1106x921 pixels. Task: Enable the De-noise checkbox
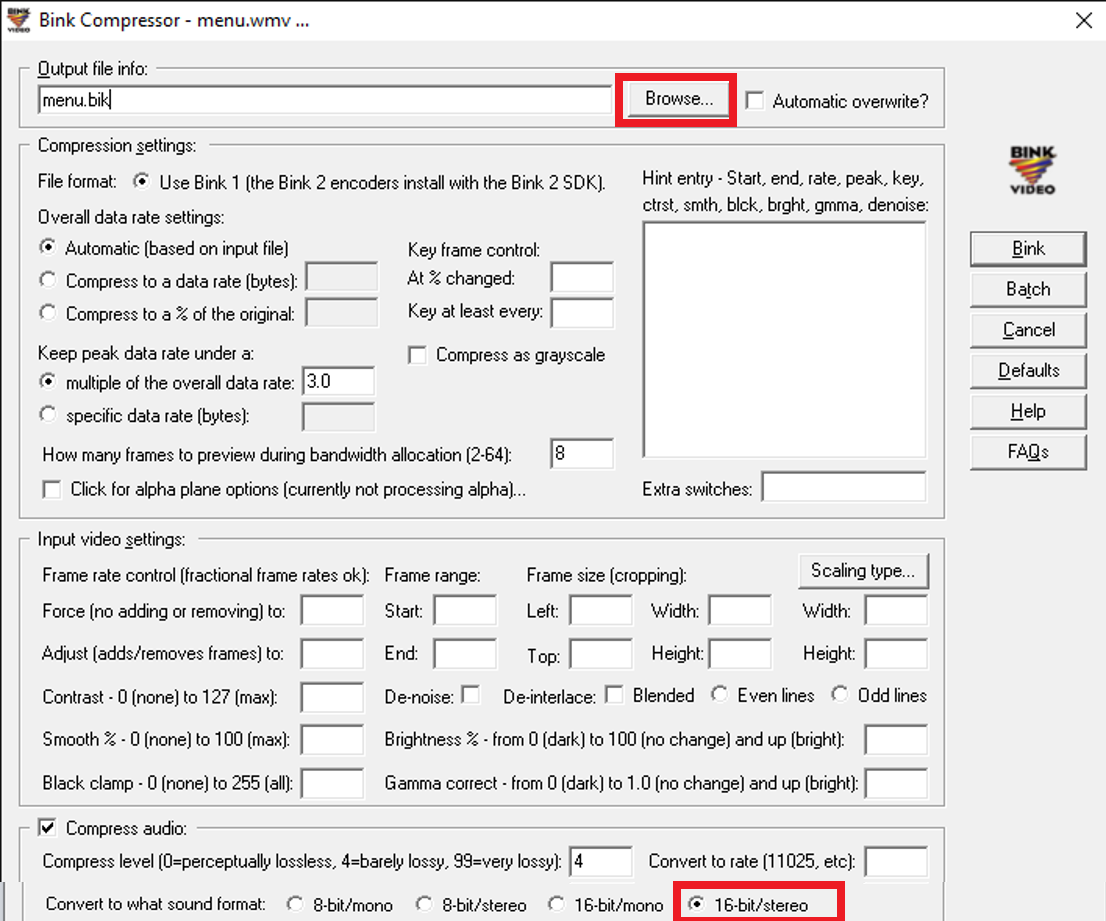click(470, 695)
